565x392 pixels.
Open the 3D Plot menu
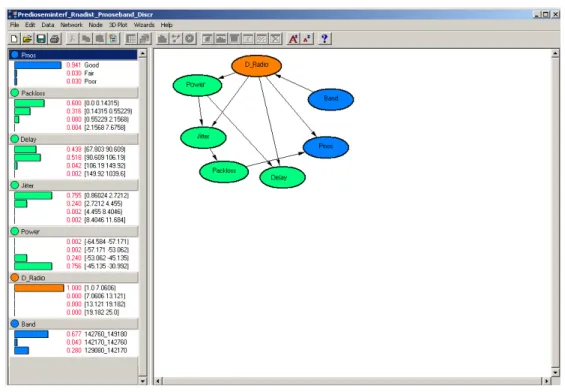pos(118,25)
